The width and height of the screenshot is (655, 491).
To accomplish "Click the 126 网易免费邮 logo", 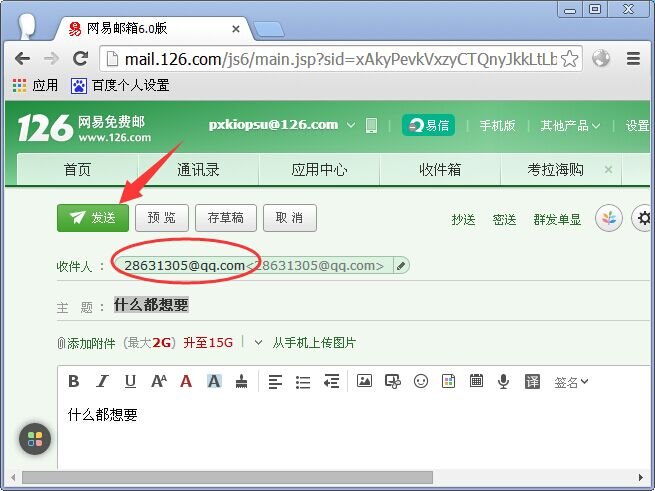I will [x=84, y=128].
